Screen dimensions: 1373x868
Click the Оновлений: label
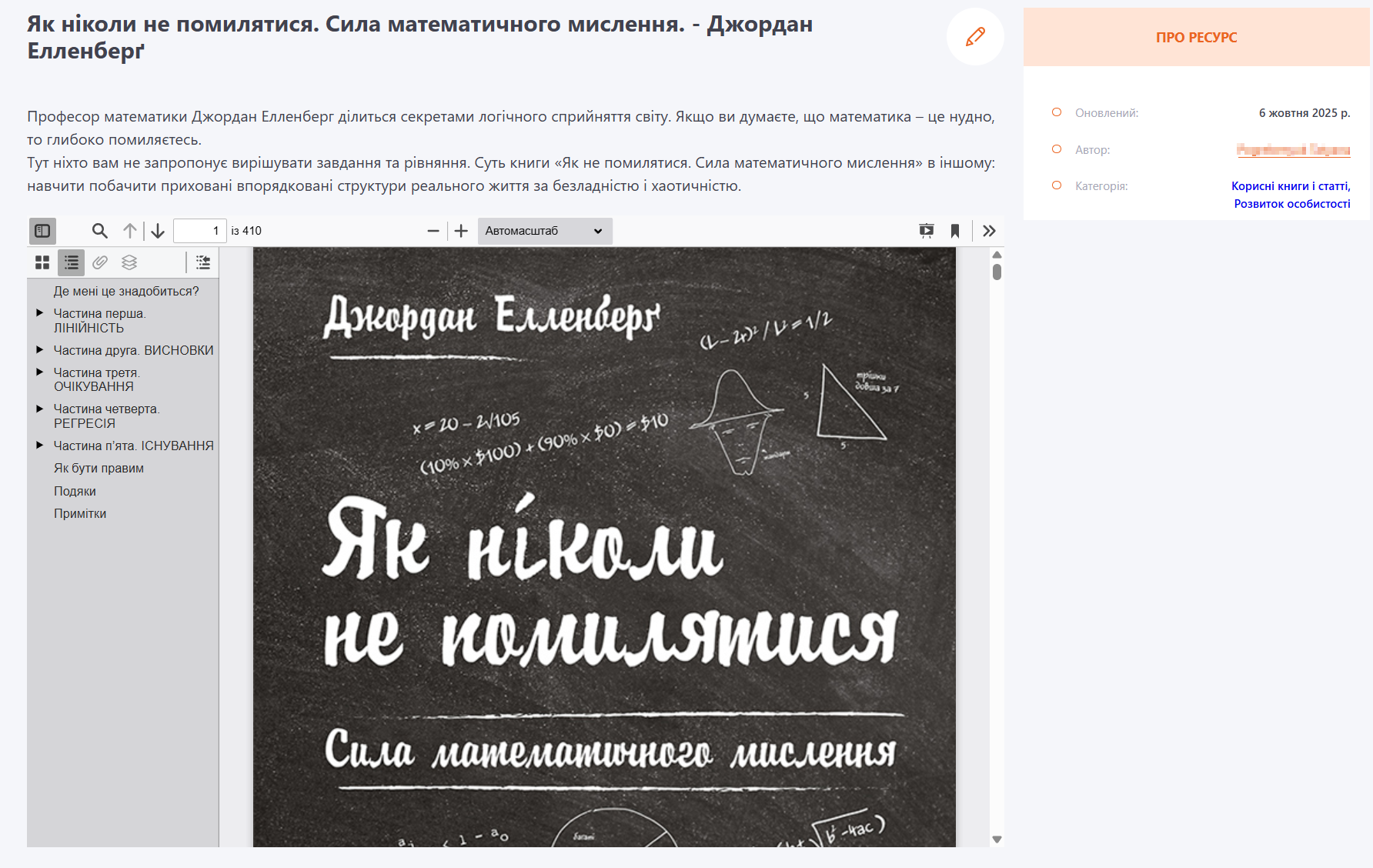pos(1107,113)
